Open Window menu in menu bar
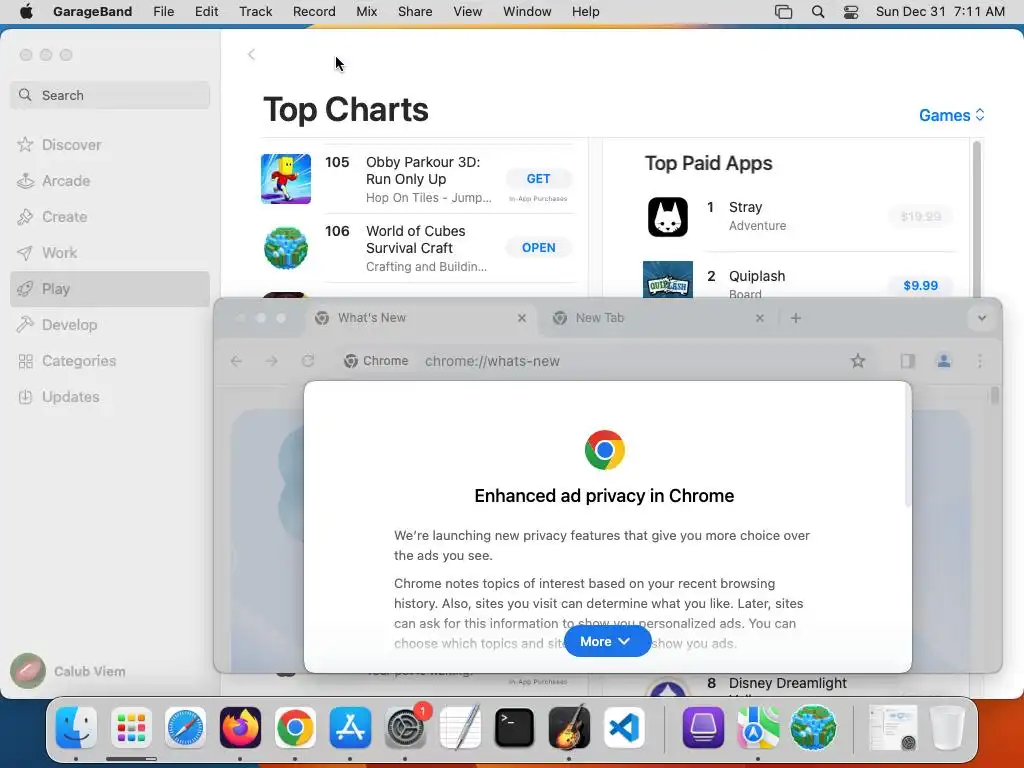 click(x=527, y=11)
